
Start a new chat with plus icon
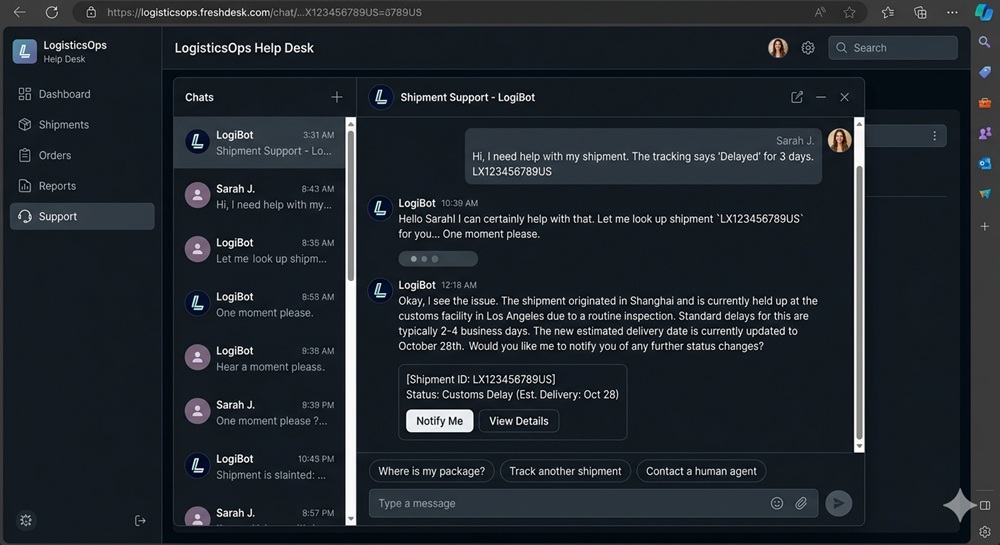[337, 97]
